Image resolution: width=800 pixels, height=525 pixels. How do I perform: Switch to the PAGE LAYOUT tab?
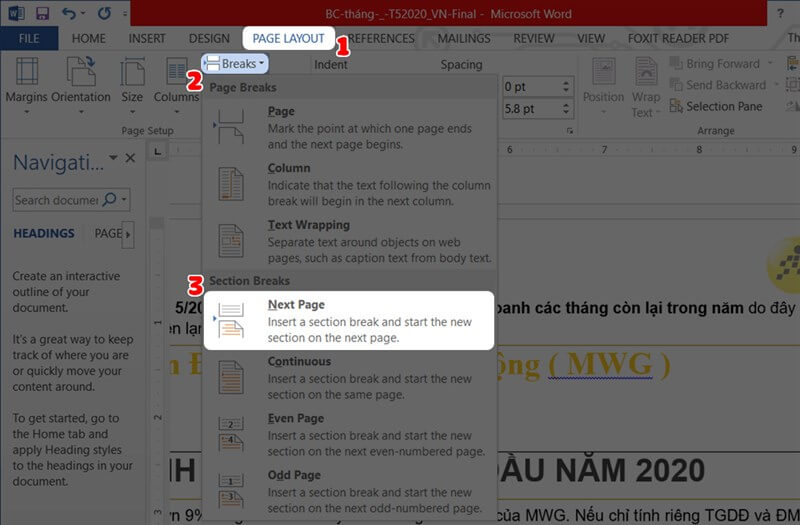(288, 38)
